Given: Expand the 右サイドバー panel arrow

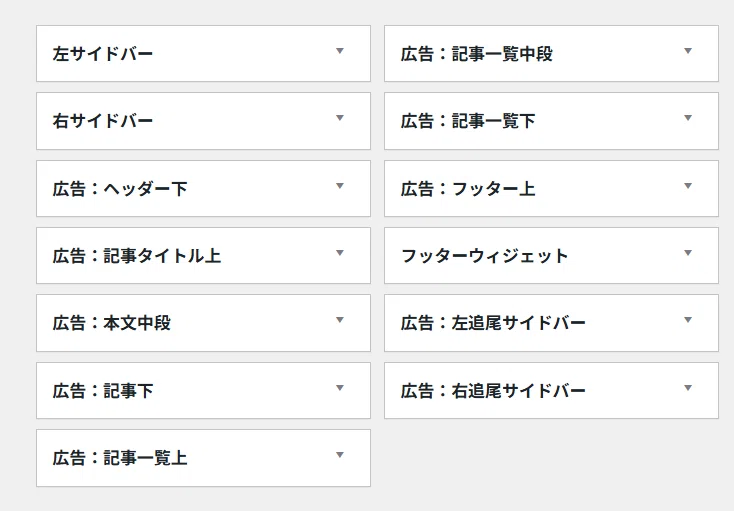Looking at the screenshot, I should 340,118.
